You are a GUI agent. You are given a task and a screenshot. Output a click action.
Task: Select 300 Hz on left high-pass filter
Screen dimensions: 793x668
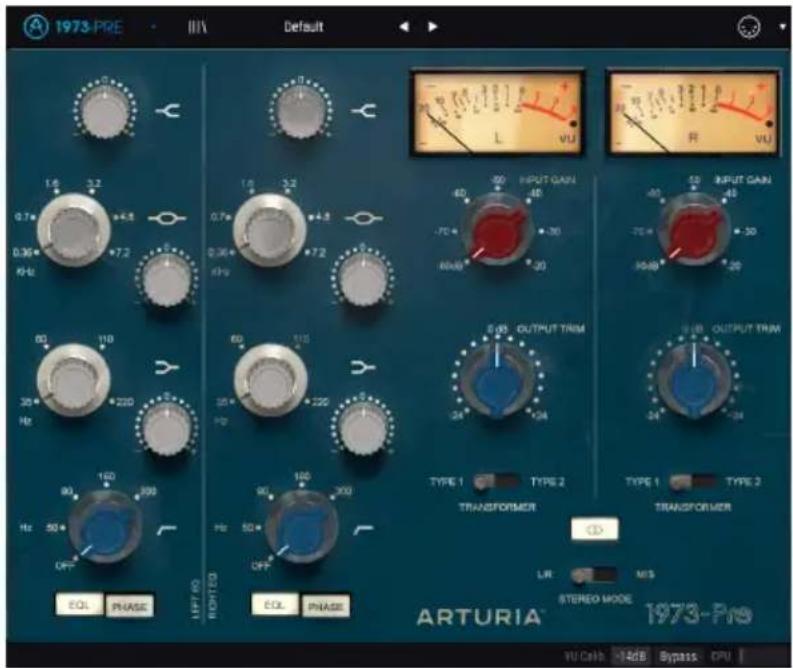146,493
